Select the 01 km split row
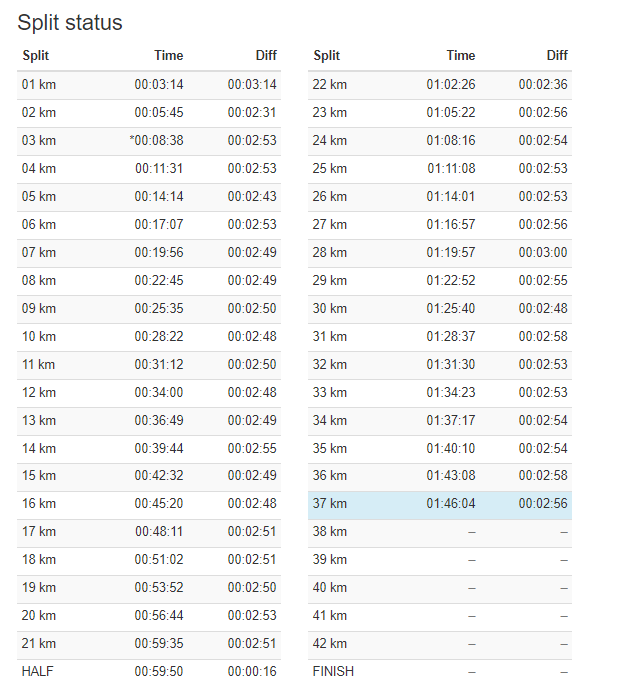The image size is (624, 689). (x=148, y=84)
